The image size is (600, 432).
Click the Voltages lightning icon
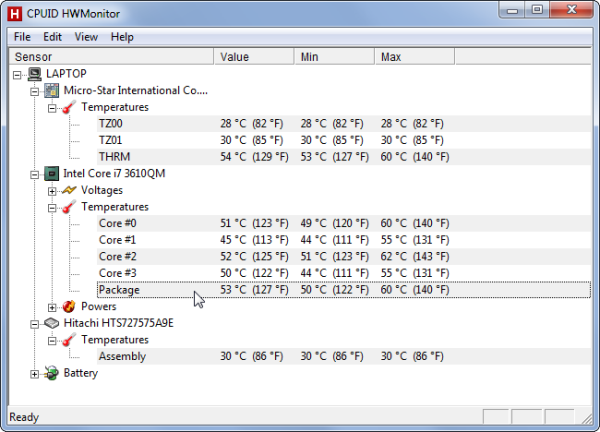click(x=69, y=190)
